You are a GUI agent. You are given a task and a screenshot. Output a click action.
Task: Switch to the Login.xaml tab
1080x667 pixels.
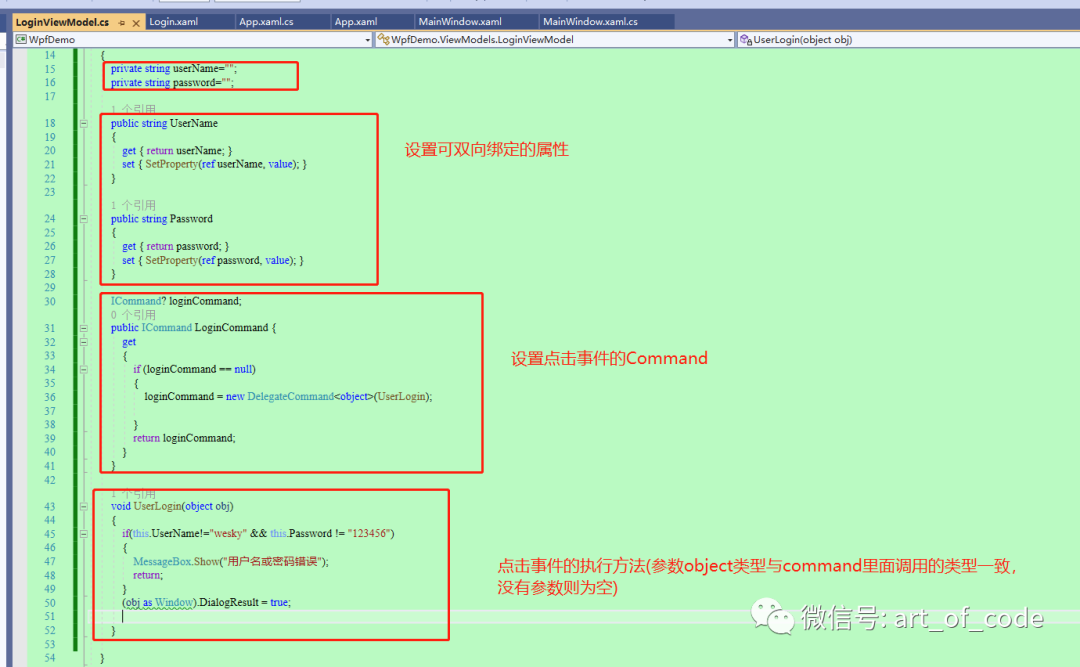point(174,22)
